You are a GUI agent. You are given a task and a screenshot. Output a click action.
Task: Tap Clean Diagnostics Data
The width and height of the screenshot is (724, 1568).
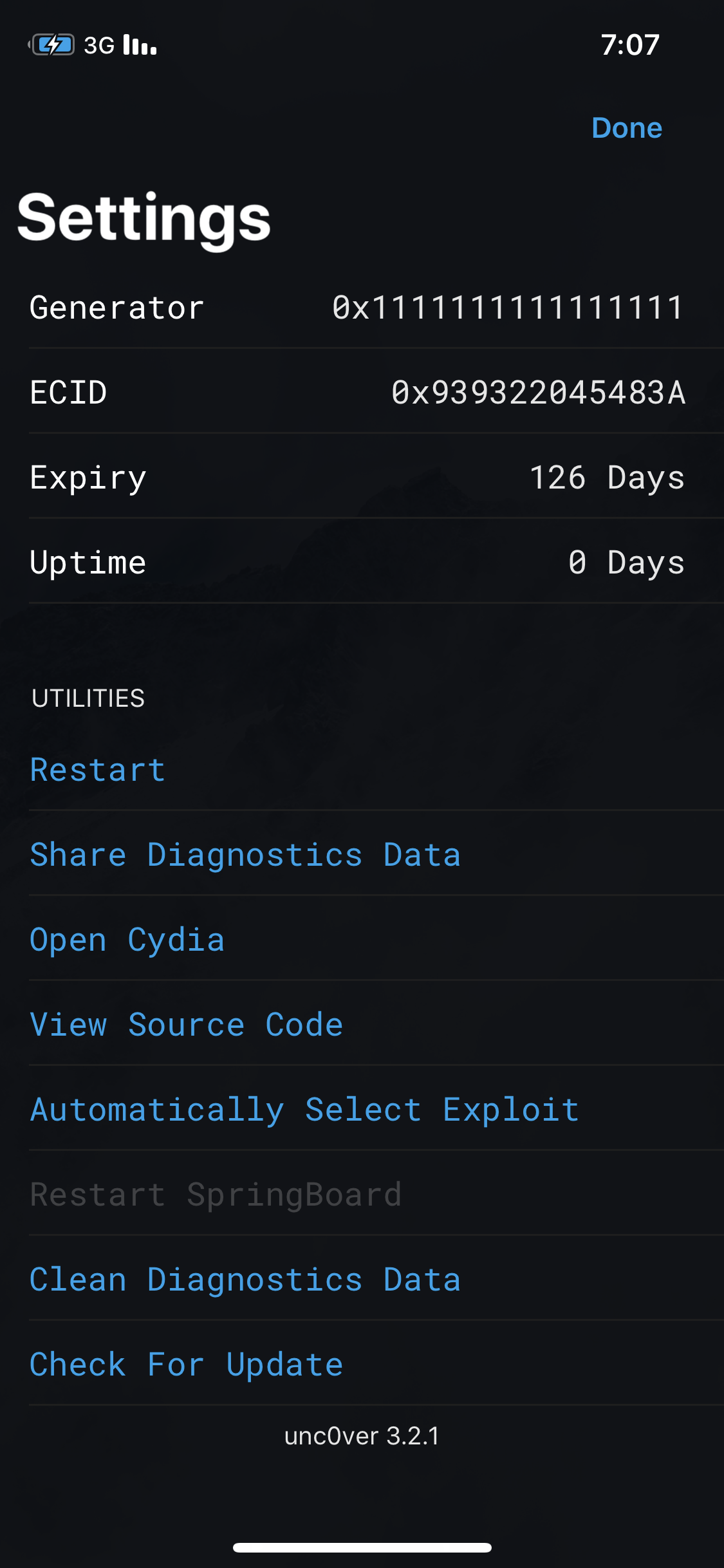[x=245, y=1280]
